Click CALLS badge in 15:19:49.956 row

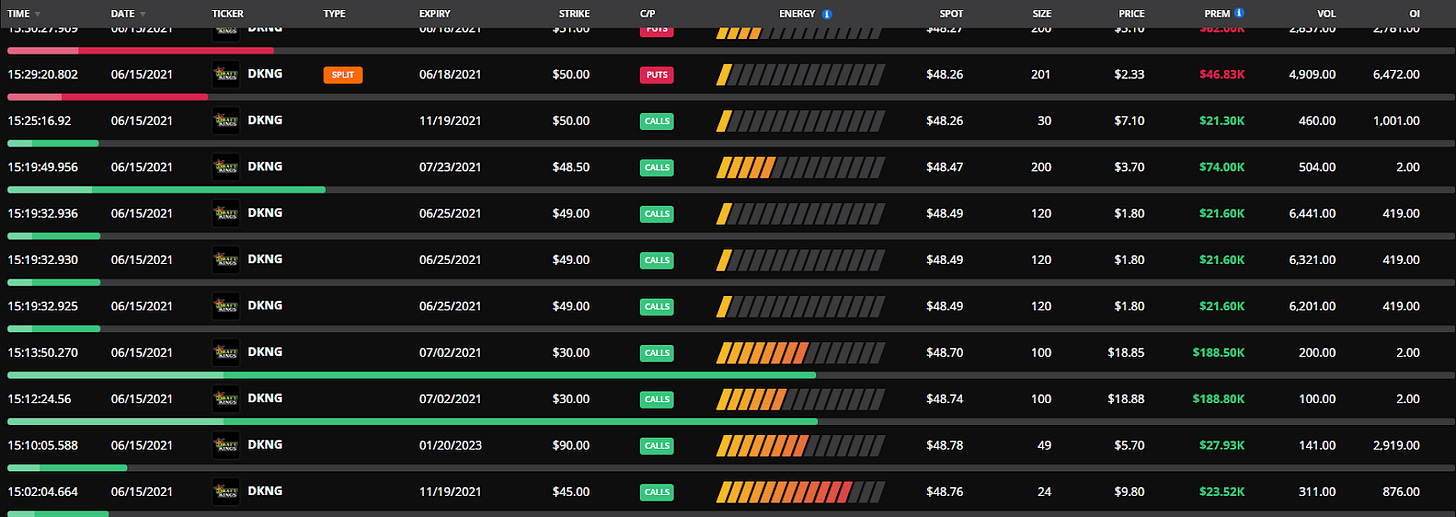pyautogui.click(x=657, y=167)
